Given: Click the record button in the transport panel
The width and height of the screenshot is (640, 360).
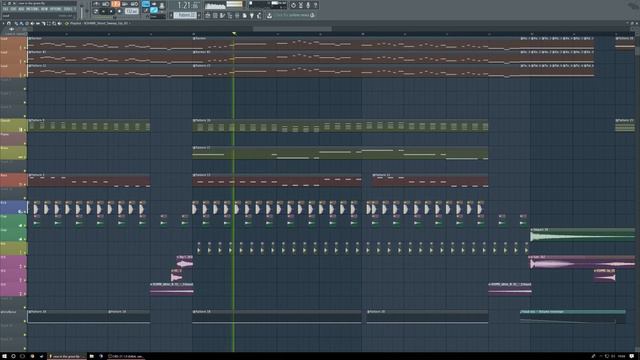Looking at the screenshot, I should pos(119,11).
